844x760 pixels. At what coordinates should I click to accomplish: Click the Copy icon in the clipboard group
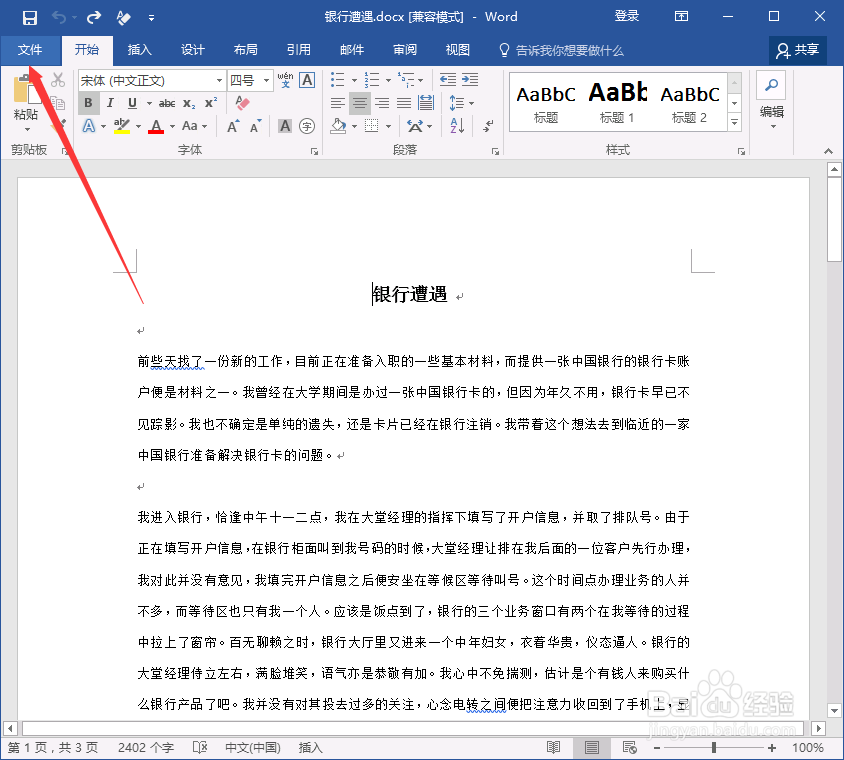58,102
